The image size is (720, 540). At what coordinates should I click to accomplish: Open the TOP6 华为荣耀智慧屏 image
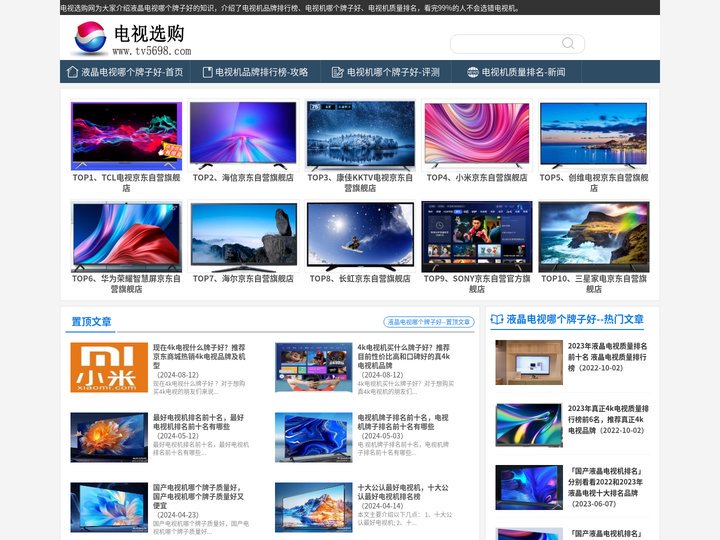click(126, 236)
